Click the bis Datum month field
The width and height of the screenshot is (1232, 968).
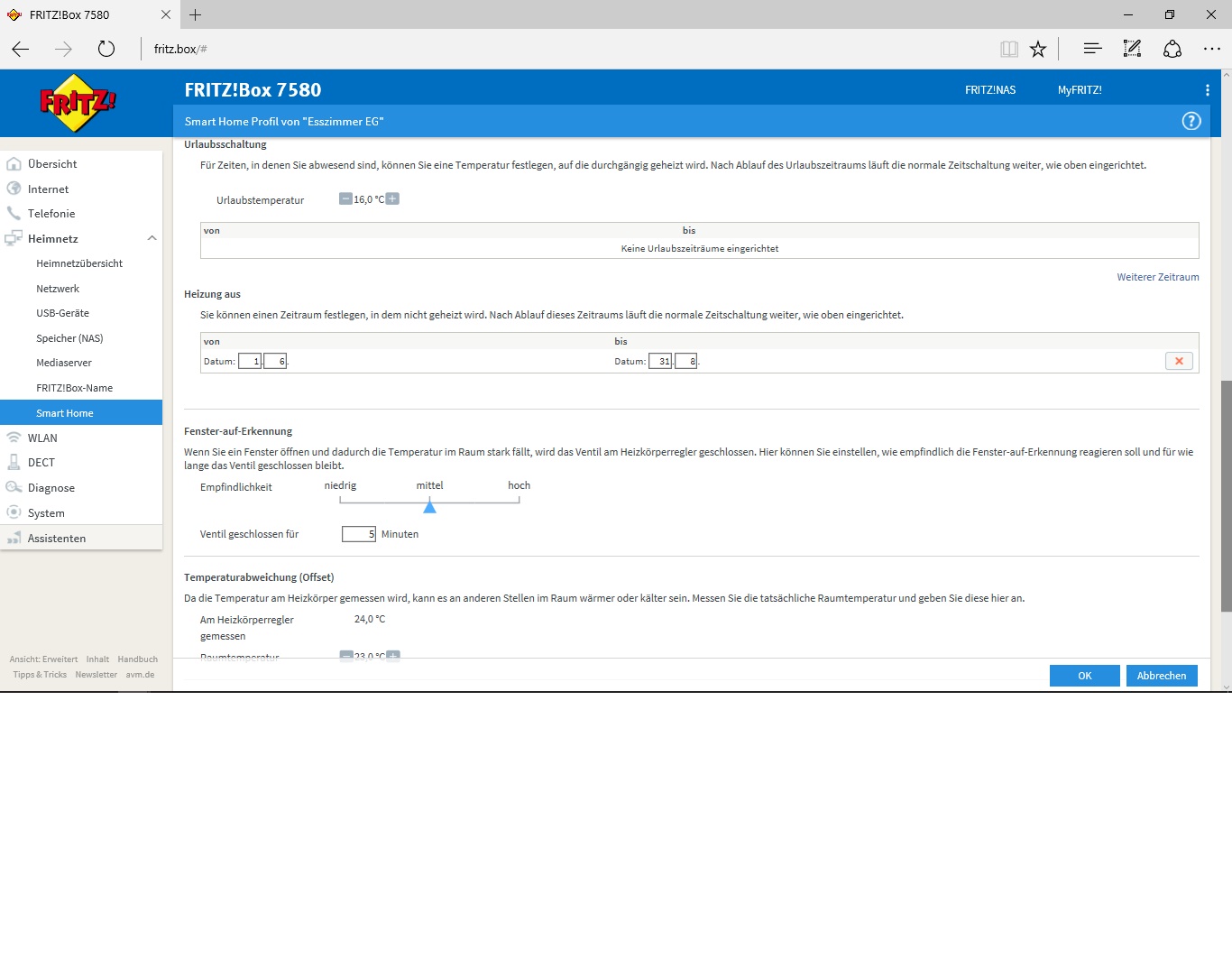point(686,361)
